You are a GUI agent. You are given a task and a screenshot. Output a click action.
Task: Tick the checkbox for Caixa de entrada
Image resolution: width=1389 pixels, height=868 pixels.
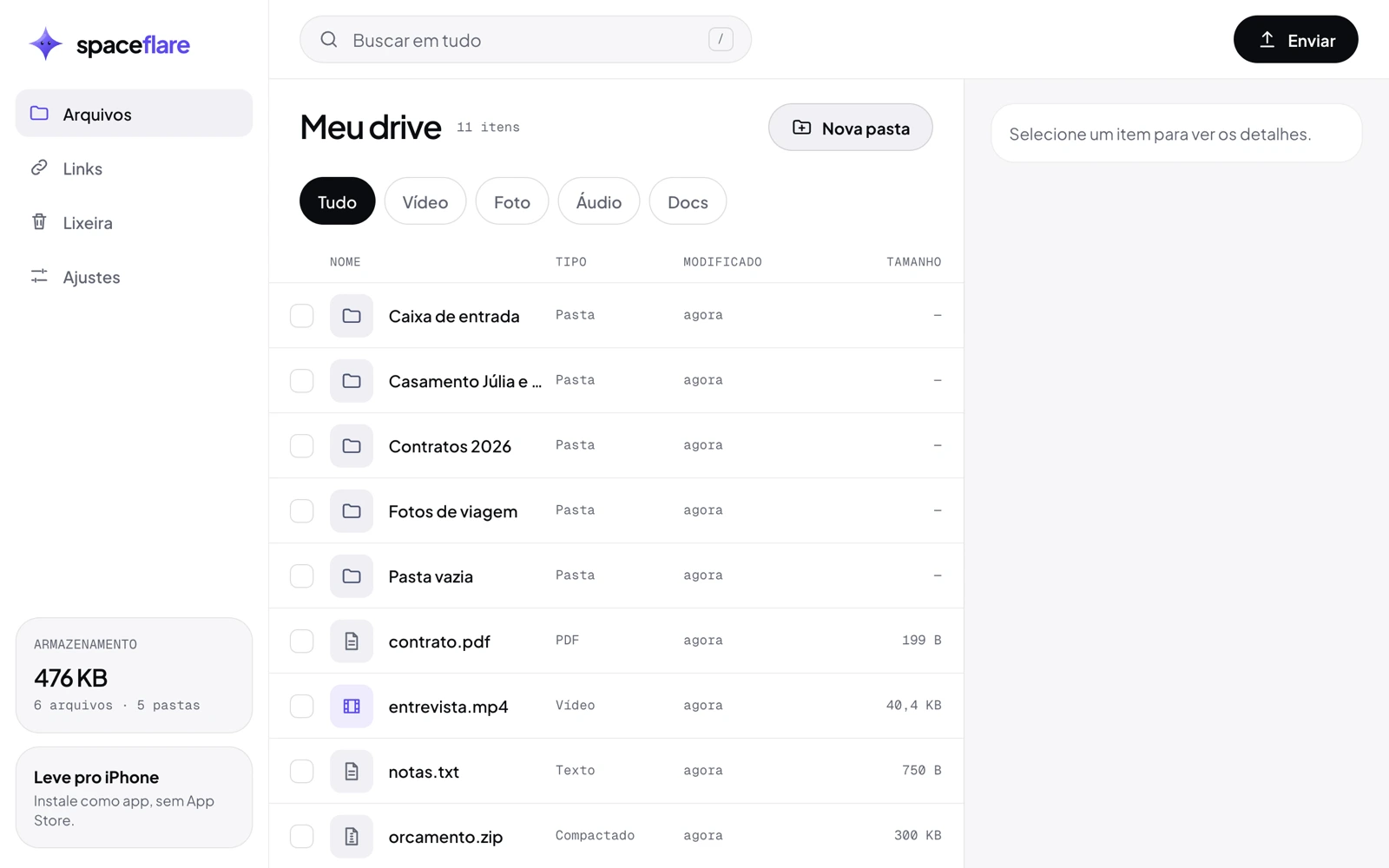point(302,316)
